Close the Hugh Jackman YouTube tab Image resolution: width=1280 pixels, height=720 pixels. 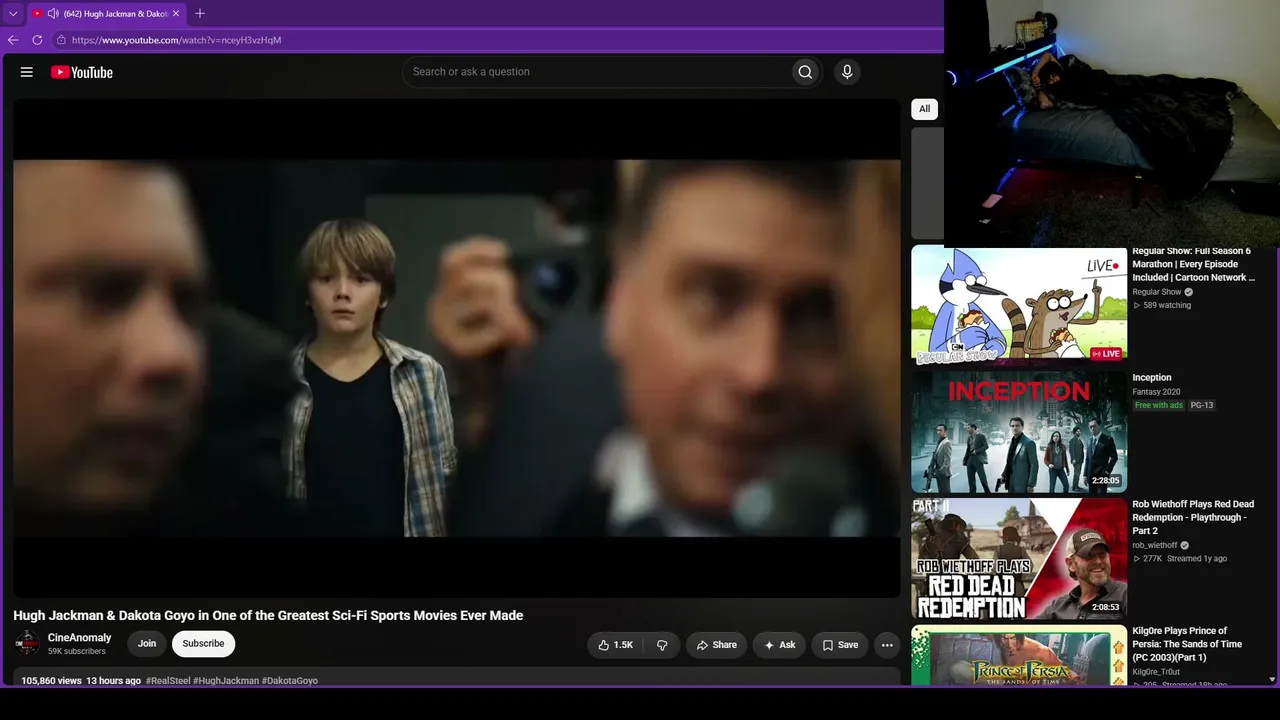(x=176, y=14)
